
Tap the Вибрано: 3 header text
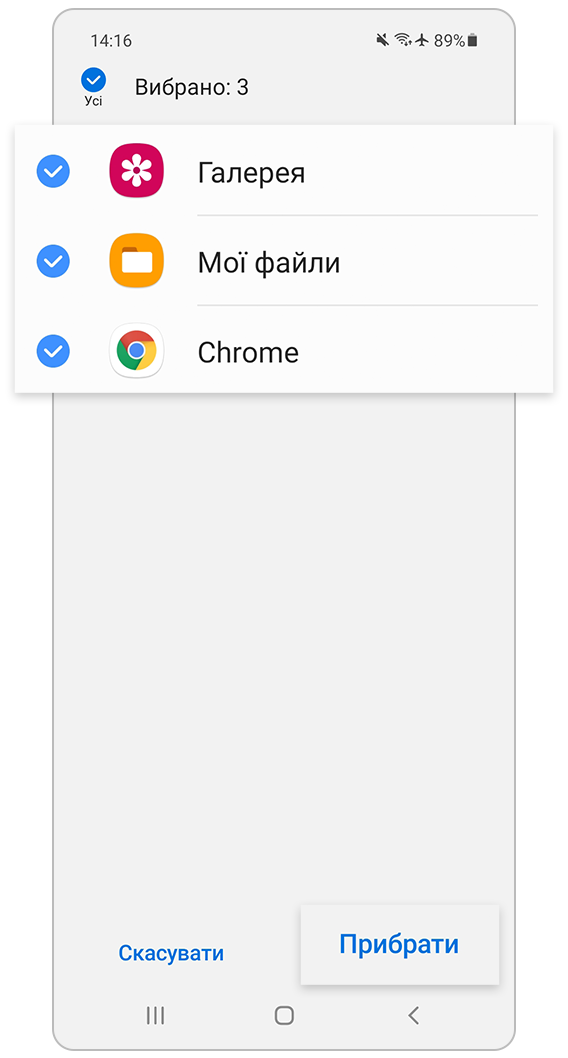click(x=192, y=87)
